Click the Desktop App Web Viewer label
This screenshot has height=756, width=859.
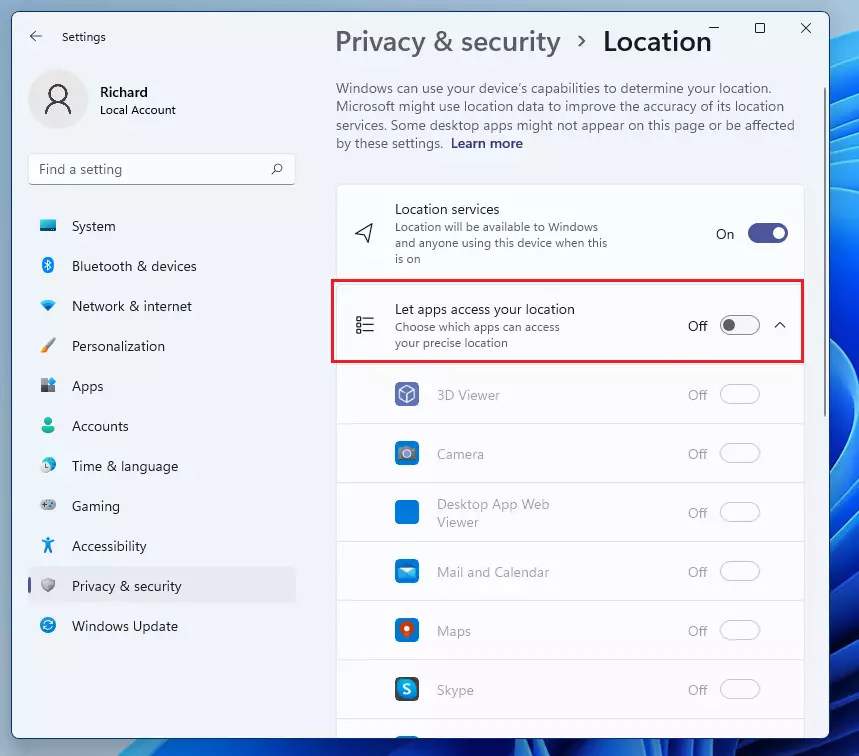tap(493, 513)
